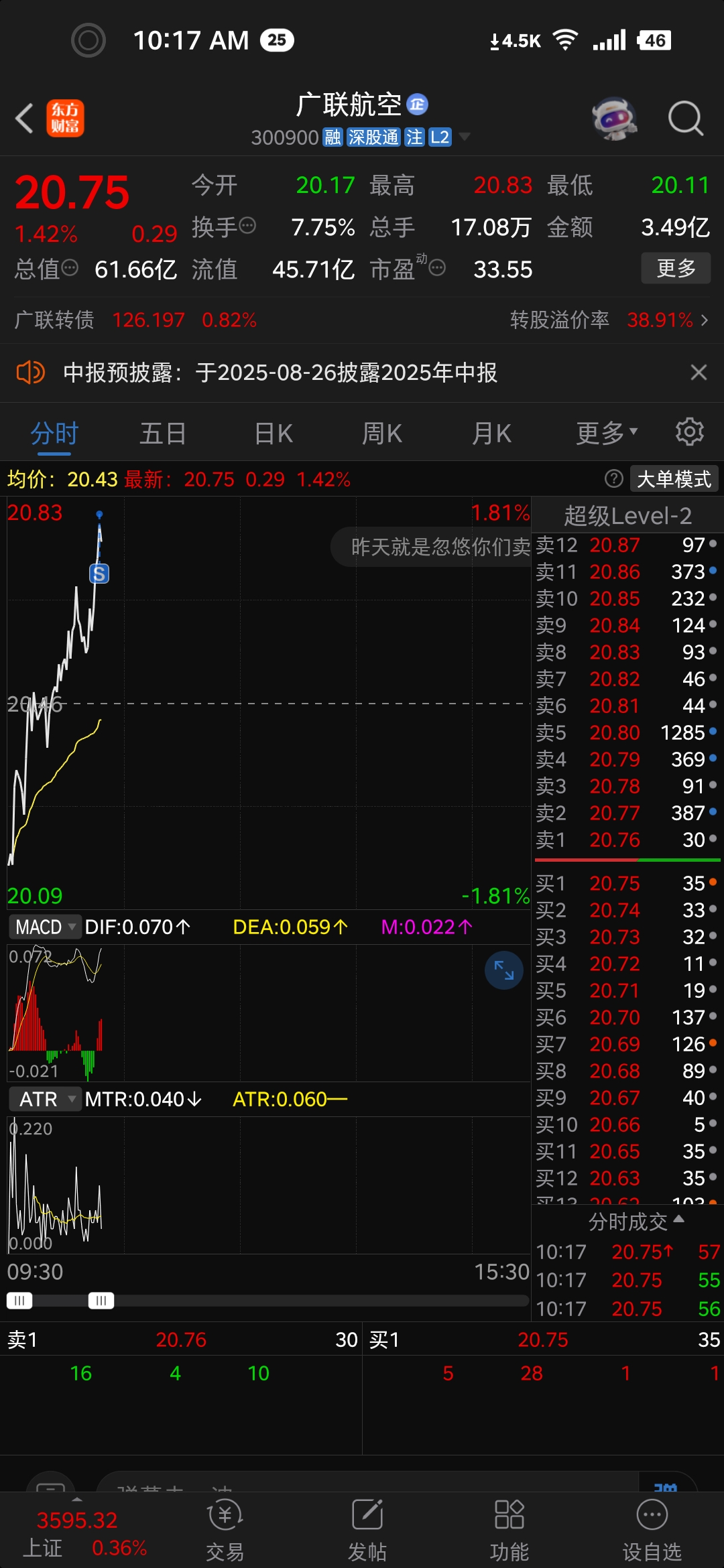Open the robot assistant avatar
This screenshot has width=724, height=1568.
615,119
